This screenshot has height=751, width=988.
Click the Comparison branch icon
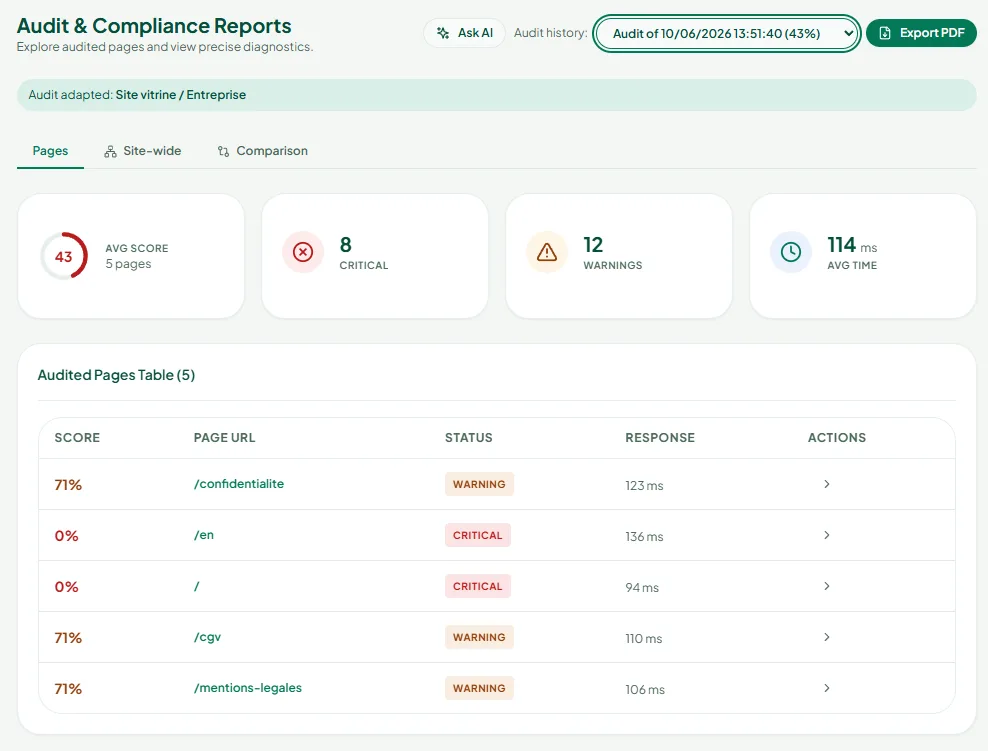click(x=223, y=151)
